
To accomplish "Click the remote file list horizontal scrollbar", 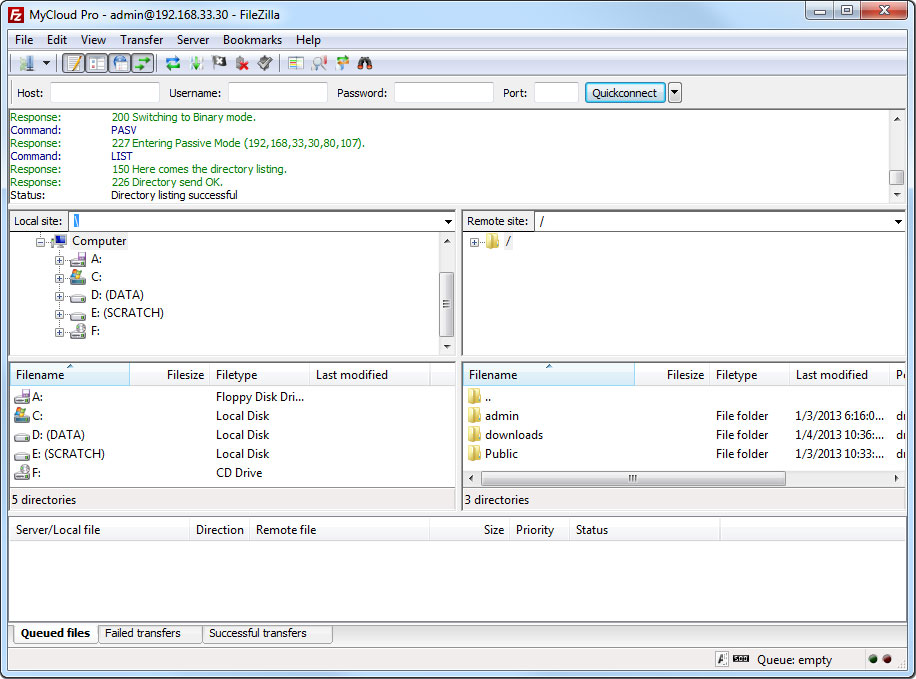I will pos(631,479).
